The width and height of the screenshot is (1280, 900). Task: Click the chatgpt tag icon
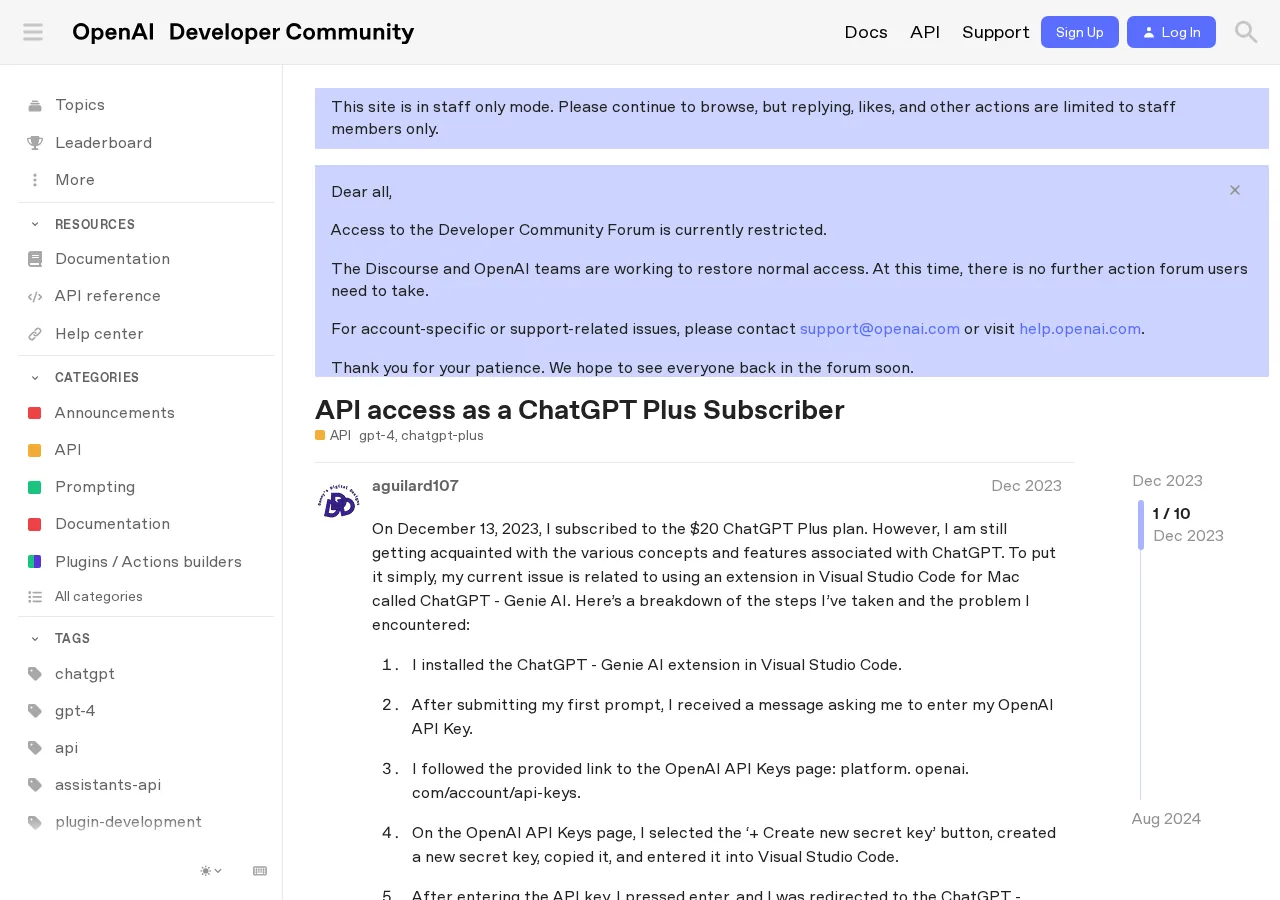pyautogui.click(x=35, y=674)
